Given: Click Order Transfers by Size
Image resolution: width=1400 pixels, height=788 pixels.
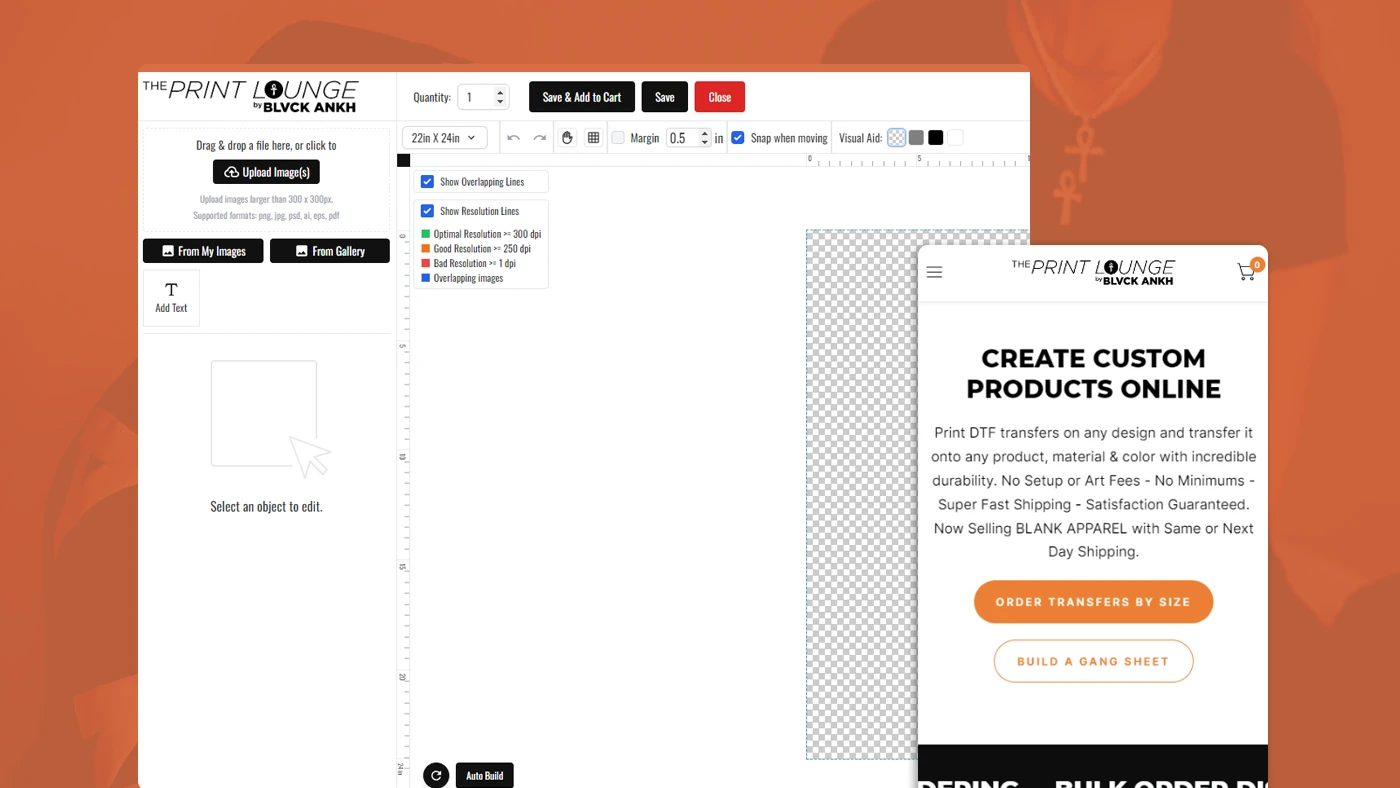Looking at the screenshot, I should point(1093,602).
